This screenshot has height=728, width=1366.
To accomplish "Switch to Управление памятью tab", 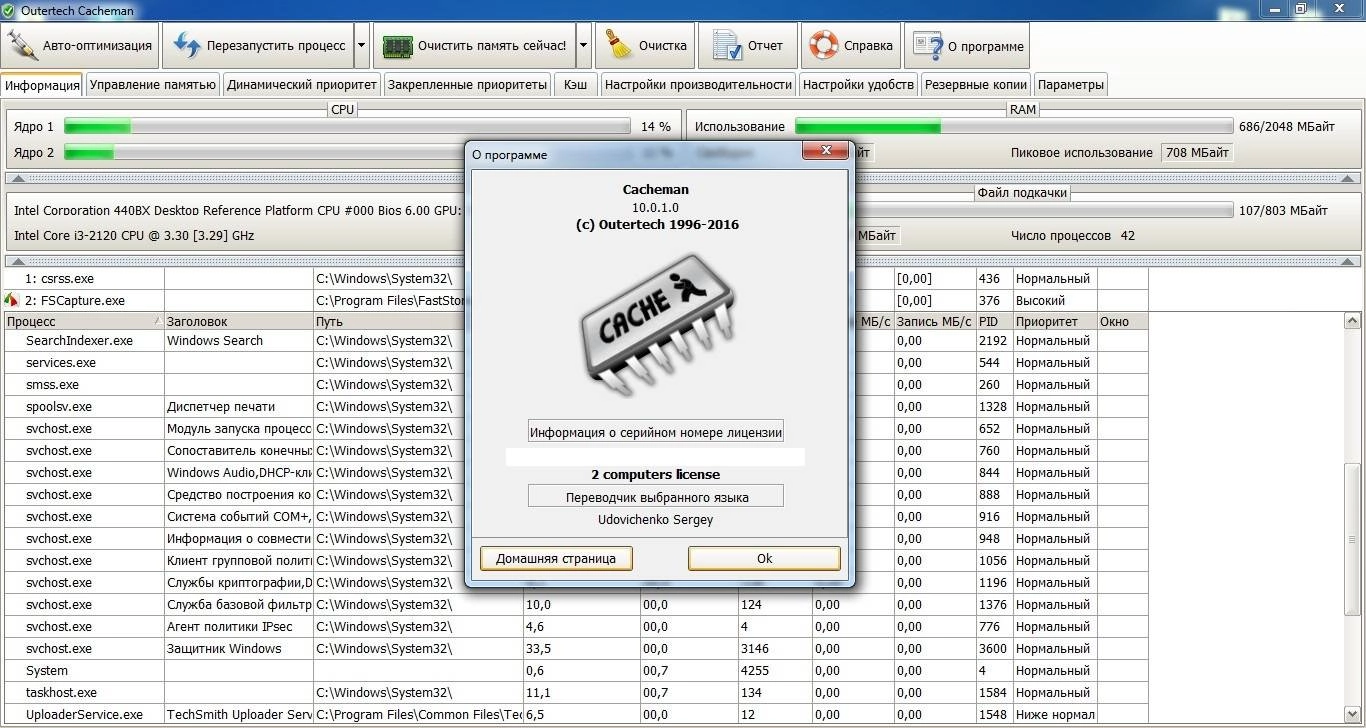I will tap(153, 85).
